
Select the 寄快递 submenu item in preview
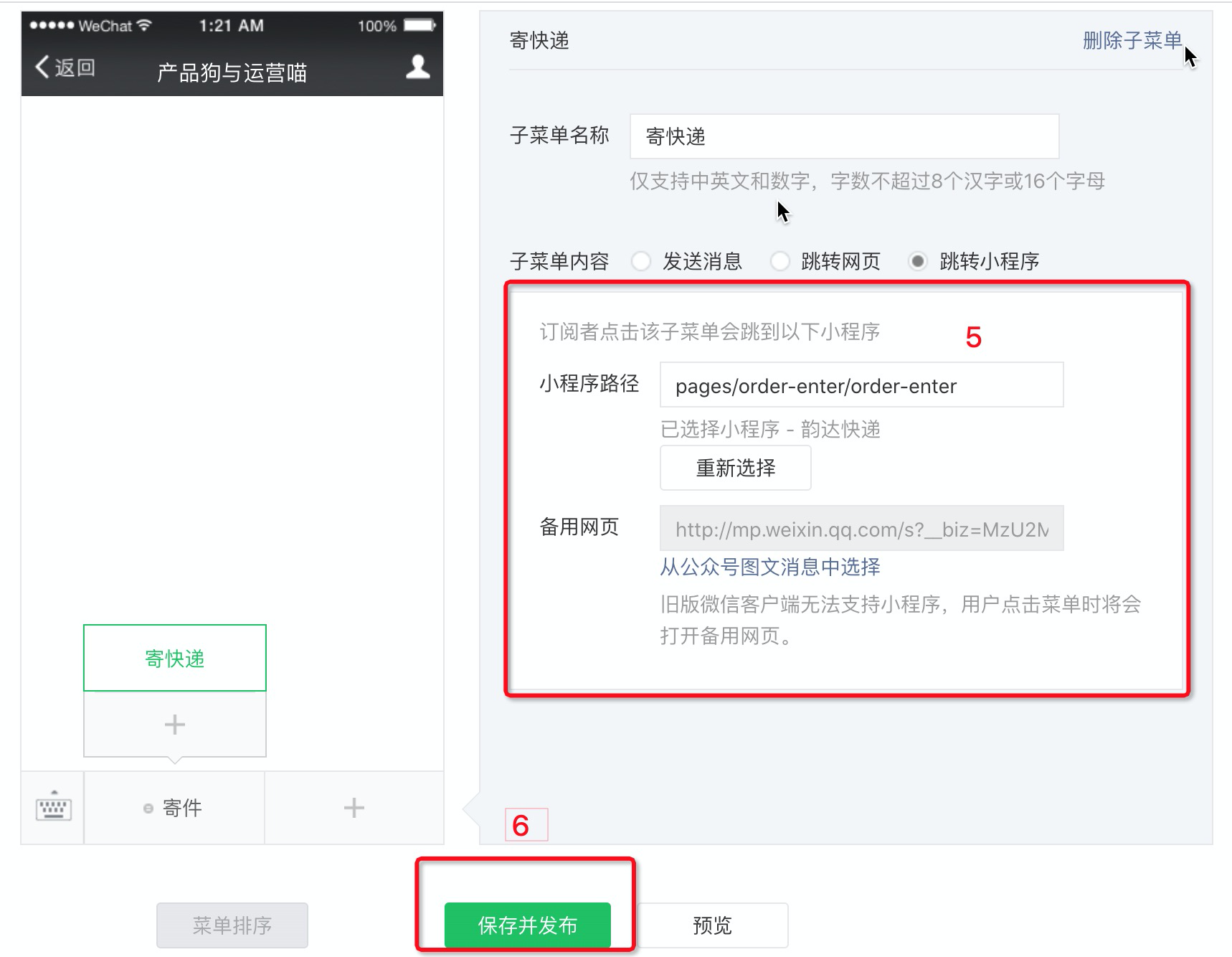pyautogui.click(x=175, y=658)
